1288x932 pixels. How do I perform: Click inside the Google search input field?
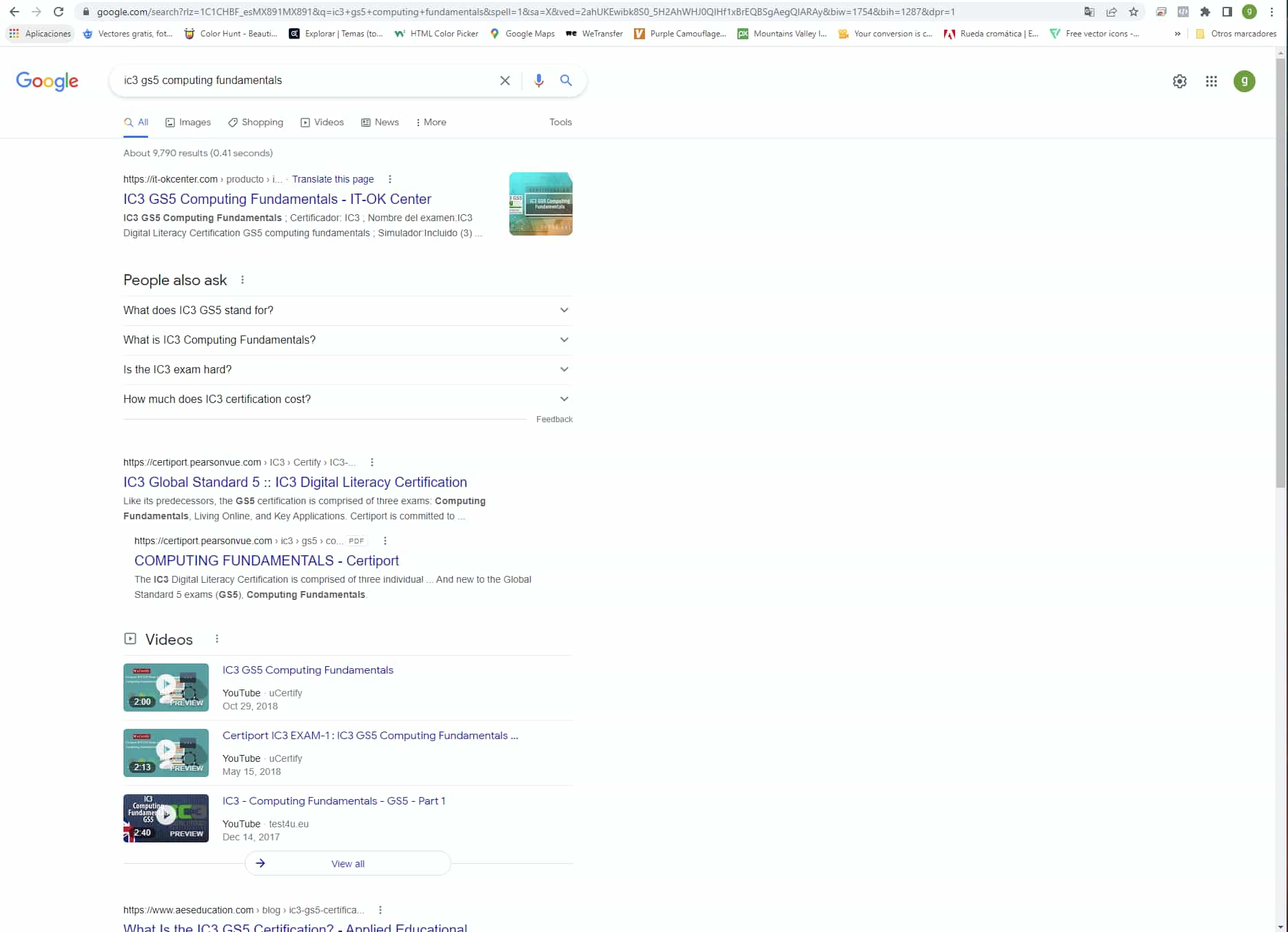303,81
